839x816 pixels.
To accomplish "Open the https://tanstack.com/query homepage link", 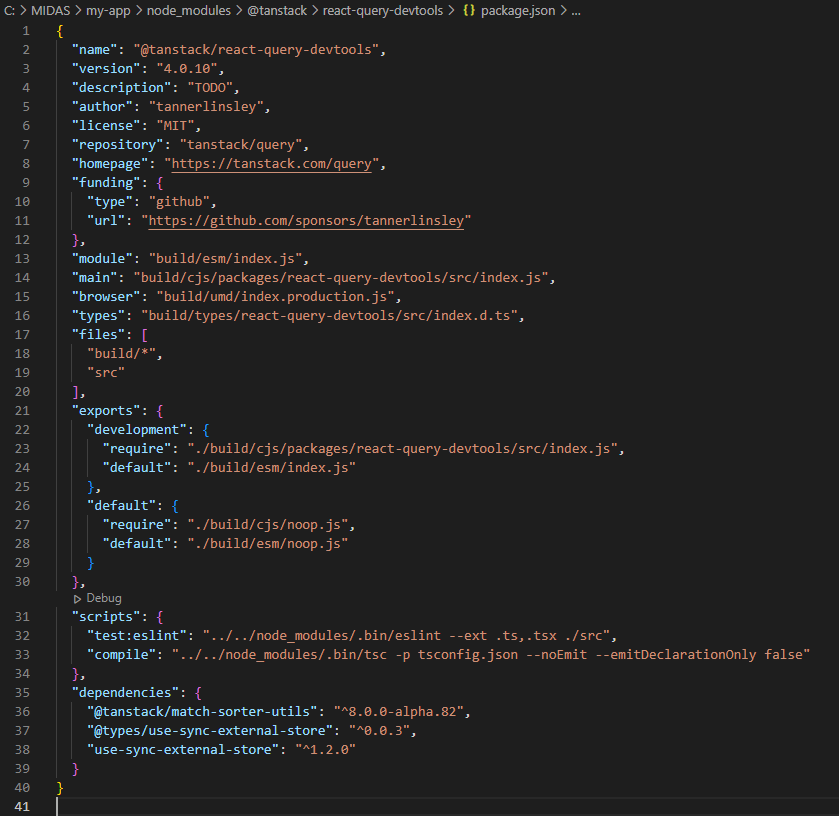I will pos(271,164).
